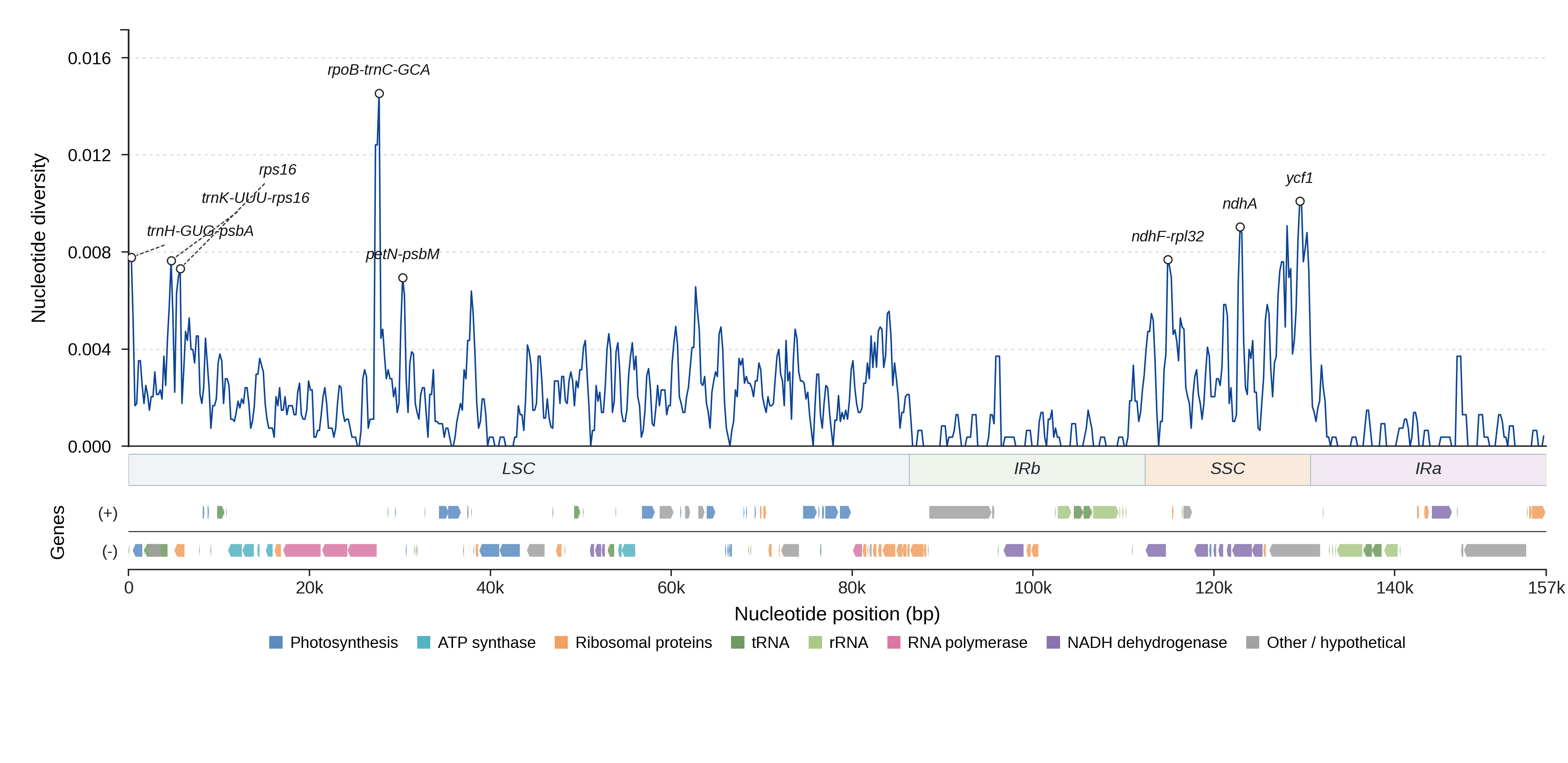Screen dimensions: 1568x763
Task: Select the 80k x-axis tick label
Action: [x=852, y=588]
